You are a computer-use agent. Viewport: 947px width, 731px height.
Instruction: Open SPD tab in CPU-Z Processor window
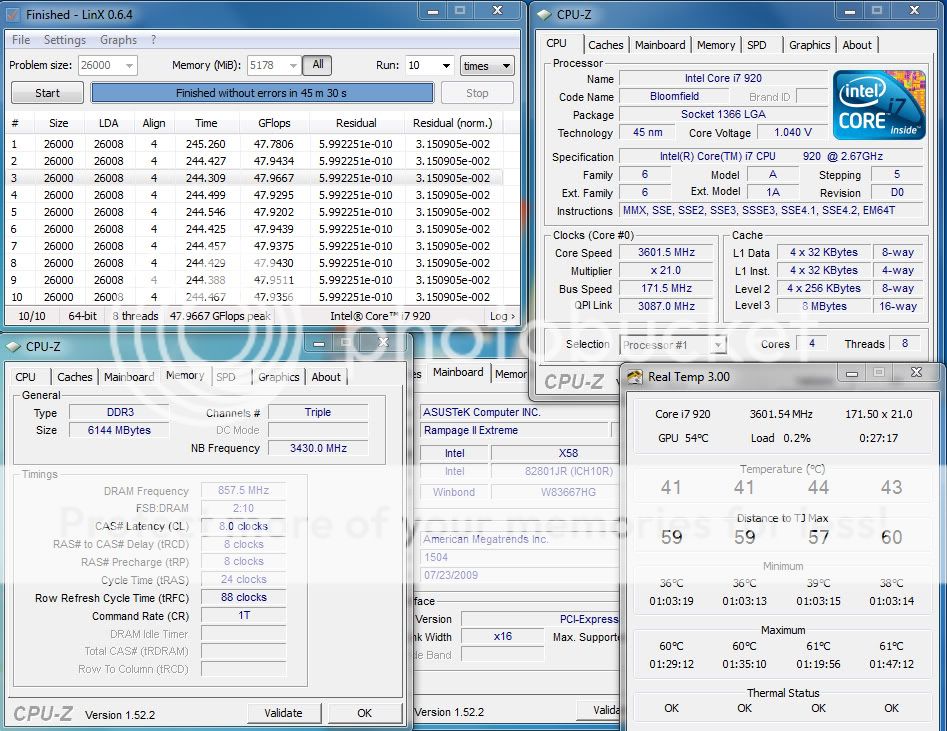[x=757, y=45]
